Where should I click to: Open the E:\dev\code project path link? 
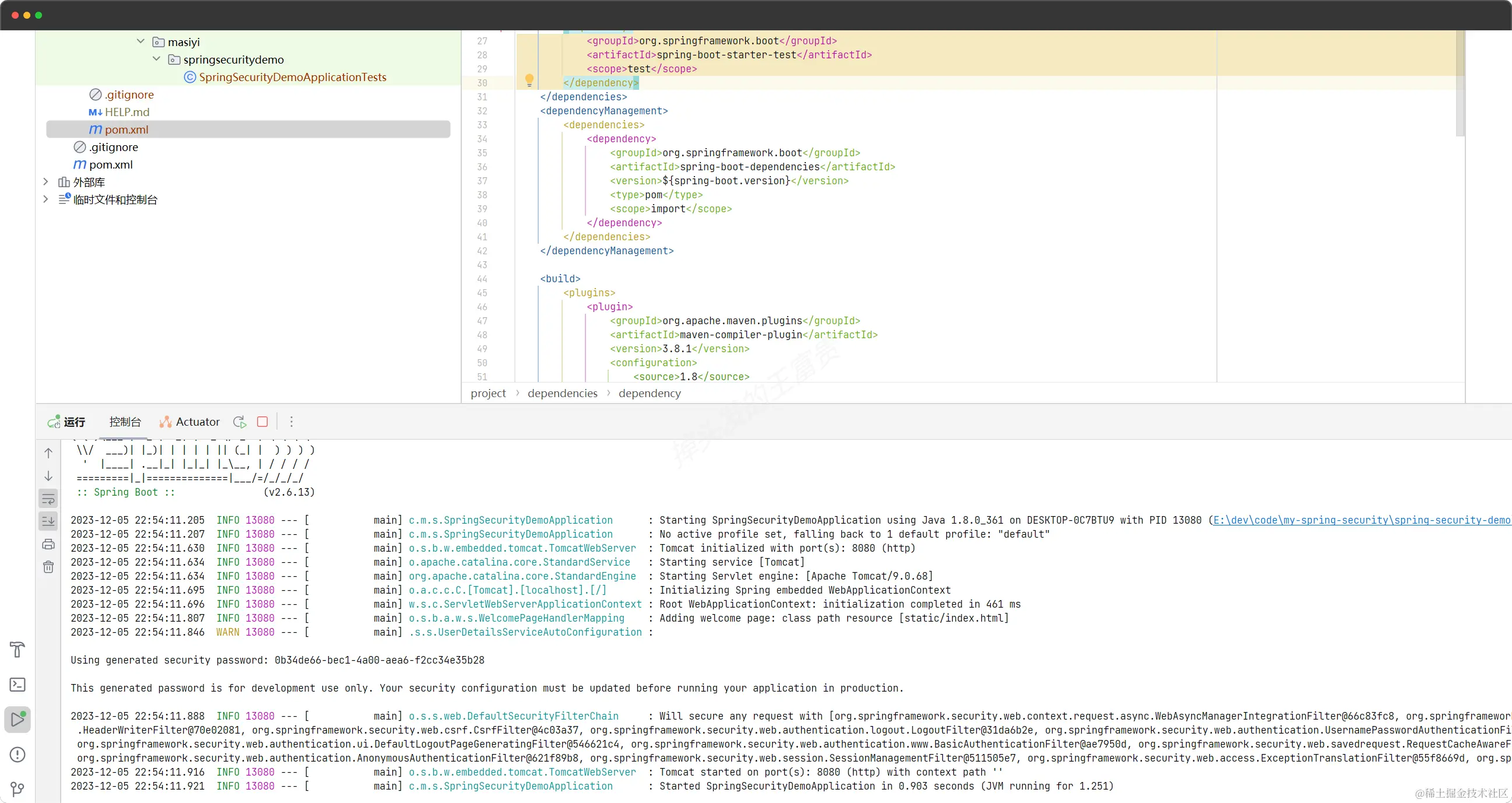tap(1361, 520)
